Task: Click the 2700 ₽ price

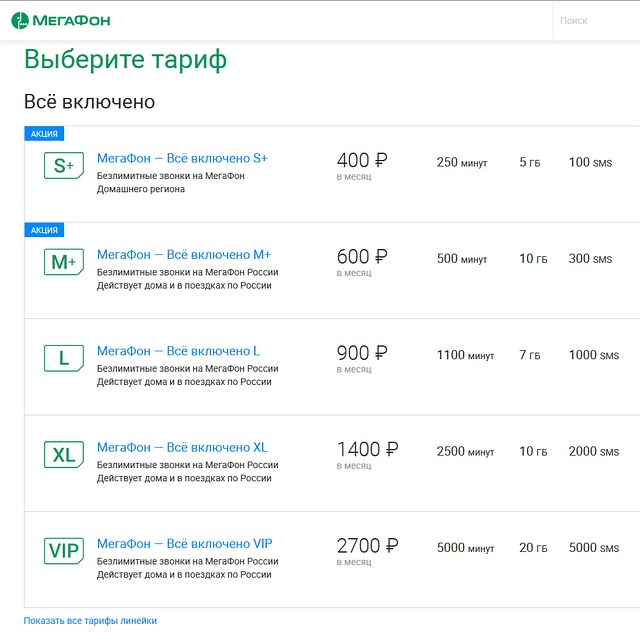Action: (x=368, y=545)
